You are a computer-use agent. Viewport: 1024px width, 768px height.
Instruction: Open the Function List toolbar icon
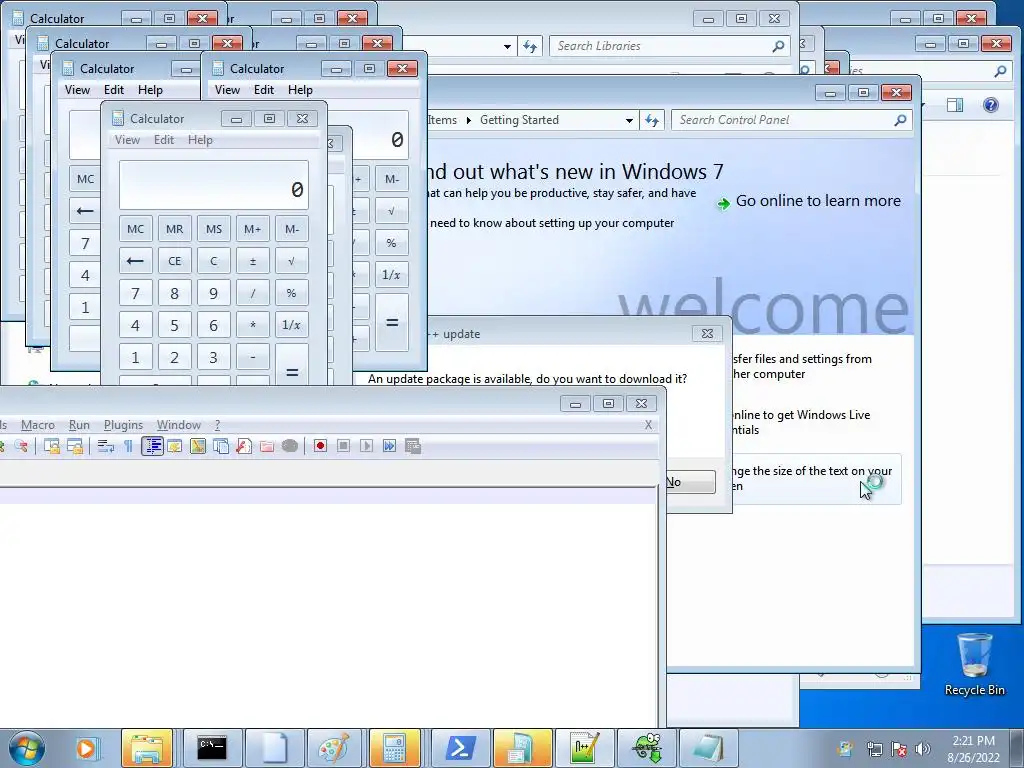click(x=244, y=446)
